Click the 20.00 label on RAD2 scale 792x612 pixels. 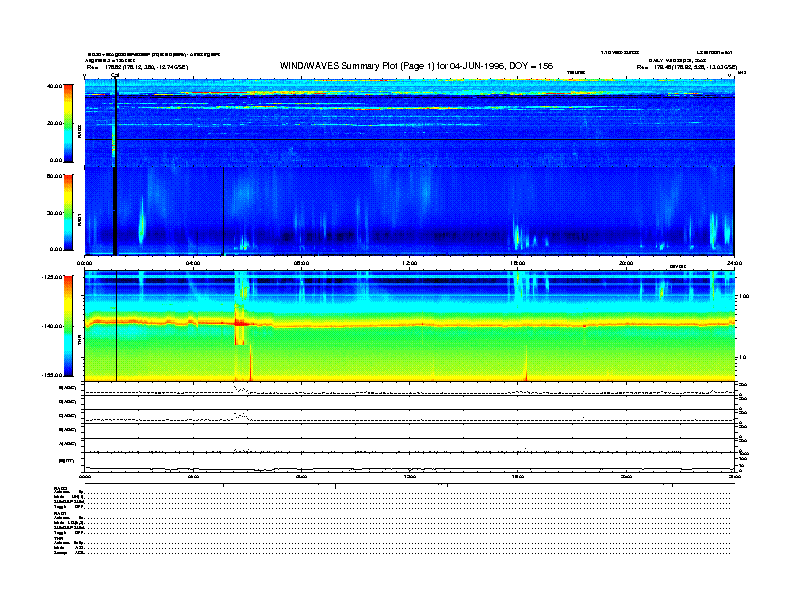pyautogui.click(x=54, y=123)
